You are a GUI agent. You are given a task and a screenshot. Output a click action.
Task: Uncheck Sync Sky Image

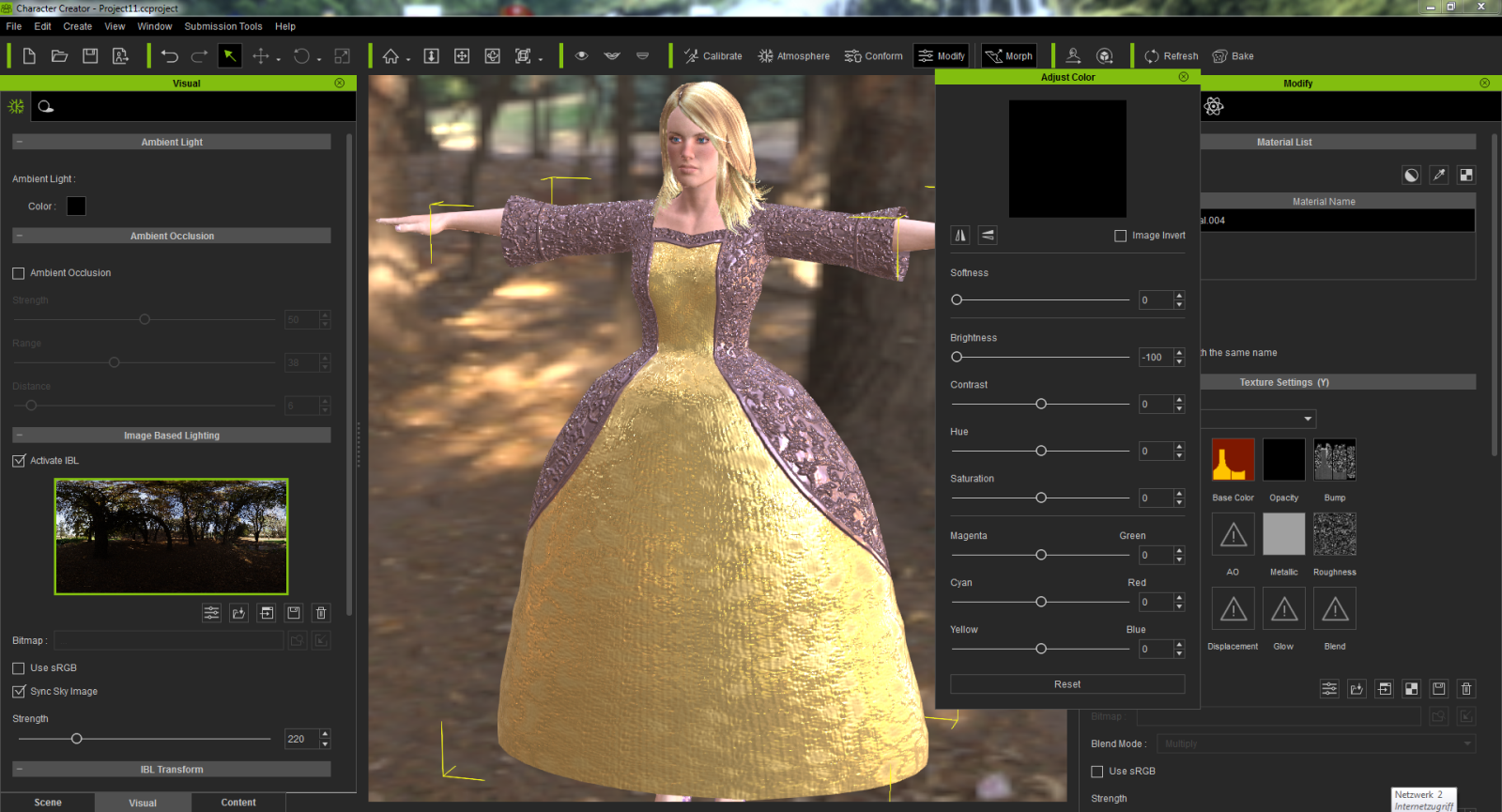click(19, 692)
